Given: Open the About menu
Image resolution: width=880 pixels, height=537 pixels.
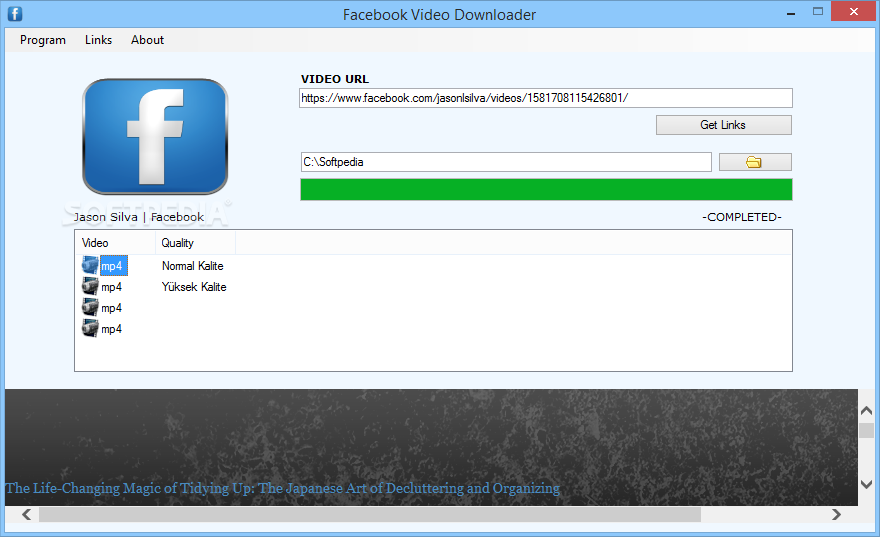Looking at the screenshot, I should tap(148, 40).
